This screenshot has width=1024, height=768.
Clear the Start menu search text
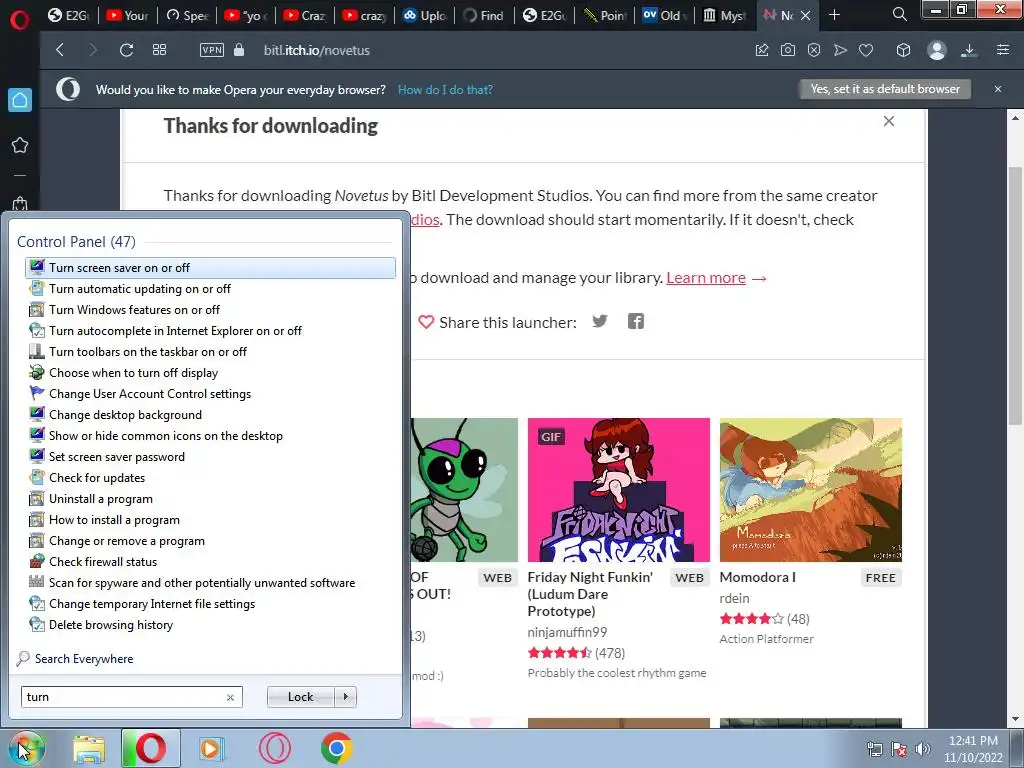coord(231,697)
